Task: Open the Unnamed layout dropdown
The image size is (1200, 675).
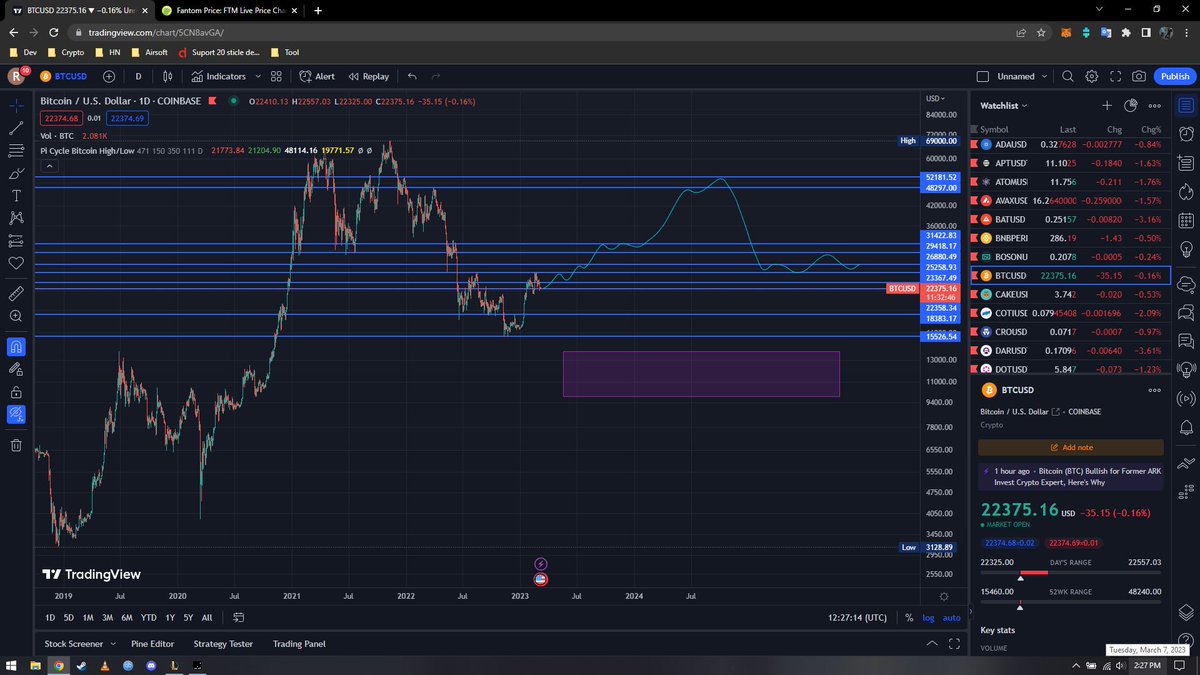Action: (x=1023, y=76)
